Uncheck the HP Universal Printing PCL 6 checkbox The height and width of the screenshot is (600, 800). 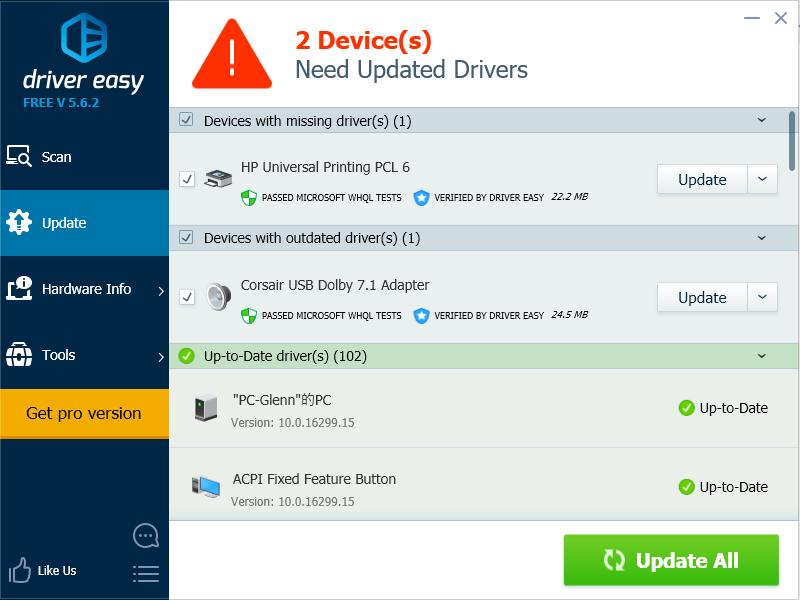point(187,179)
